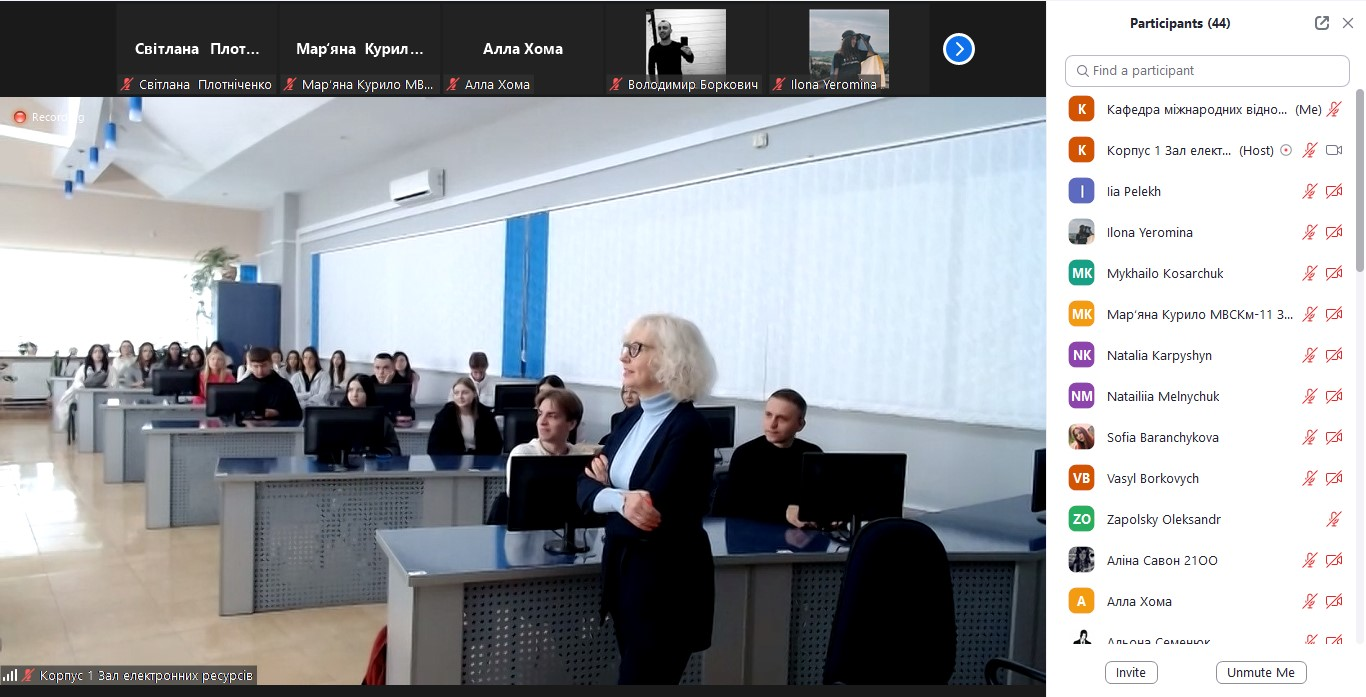Viewport: 1366px width, 697px height.
Task: Click muted mic icon for Iia Pelekh
Action: 1310,191
